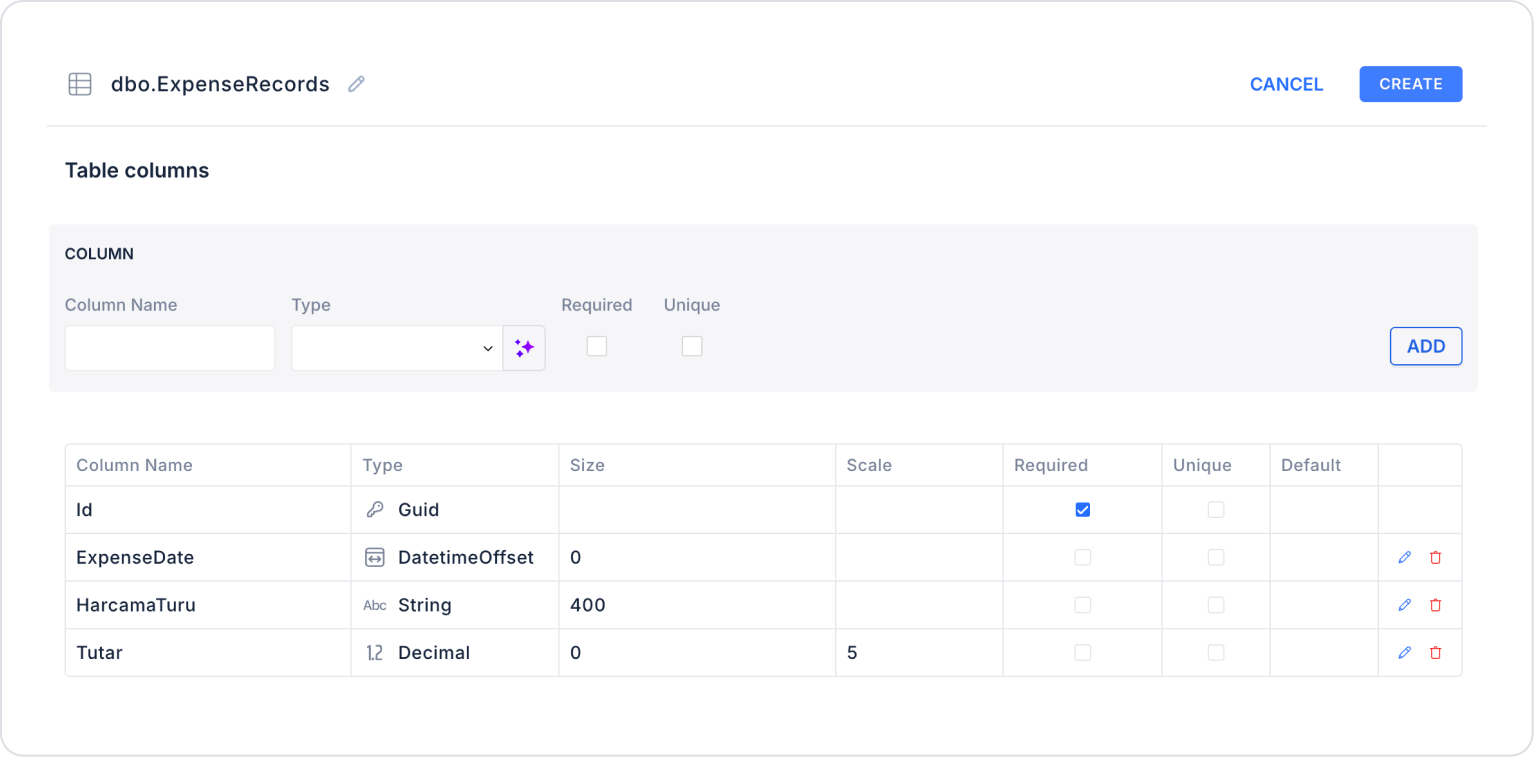Click the 1.2 Decimal type icon

pos(374,653)
